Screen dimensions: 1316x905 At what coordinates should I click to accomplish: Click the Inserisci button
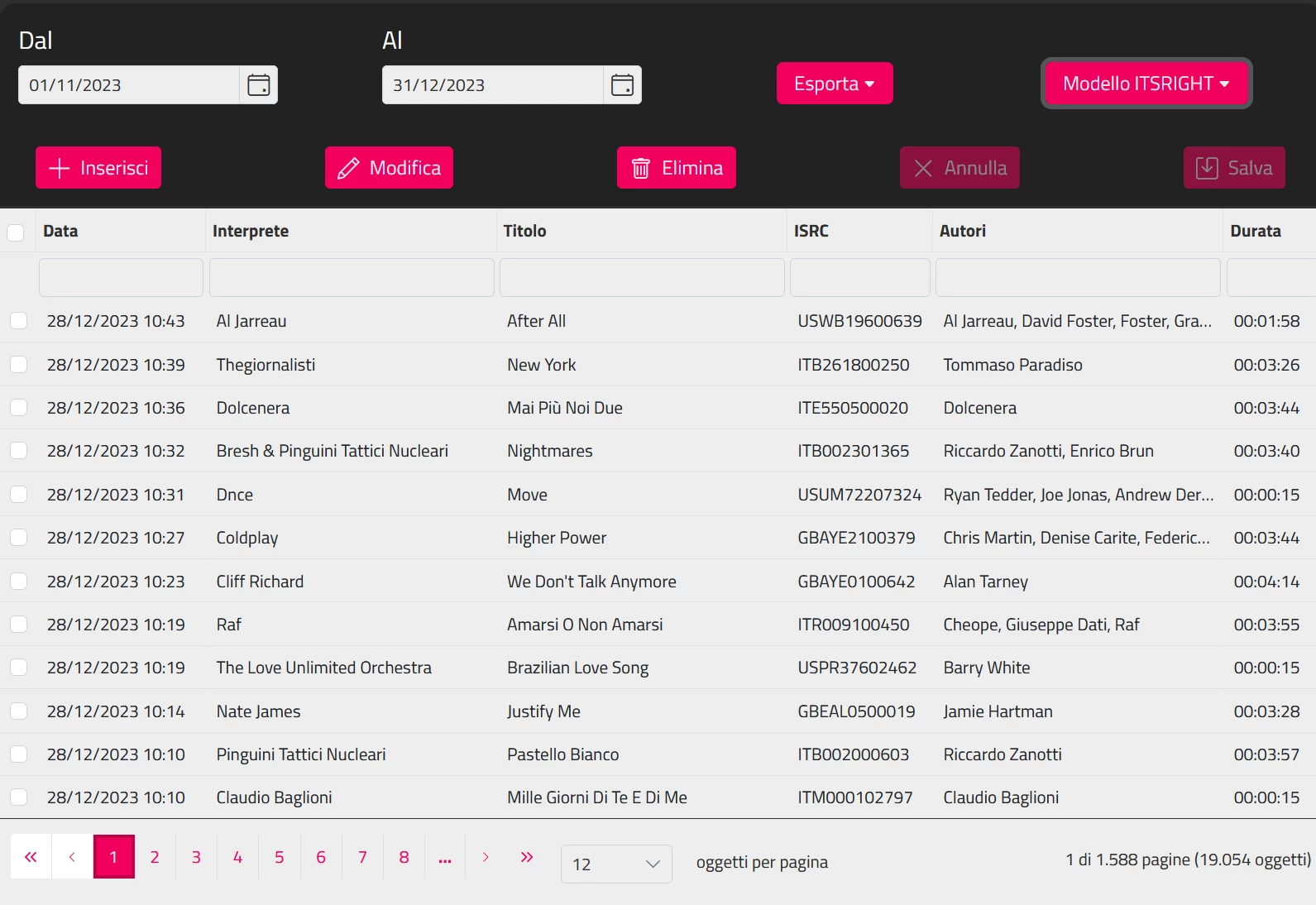(98, 168)
